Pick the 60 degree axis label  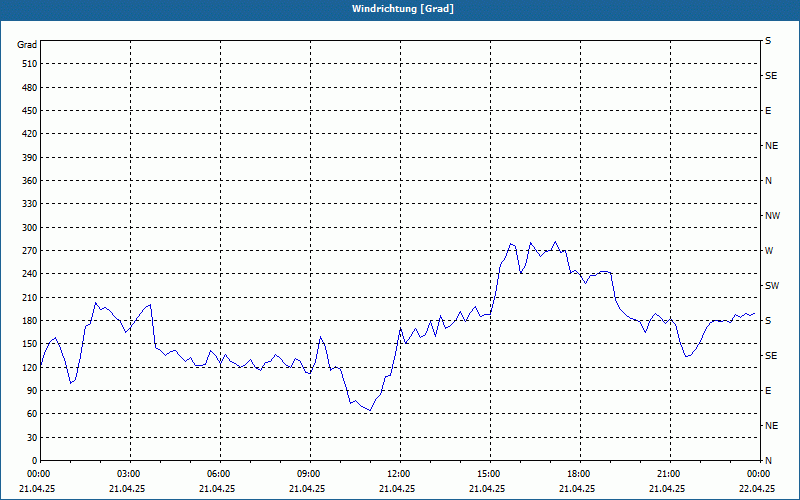(x=32, y=414)
